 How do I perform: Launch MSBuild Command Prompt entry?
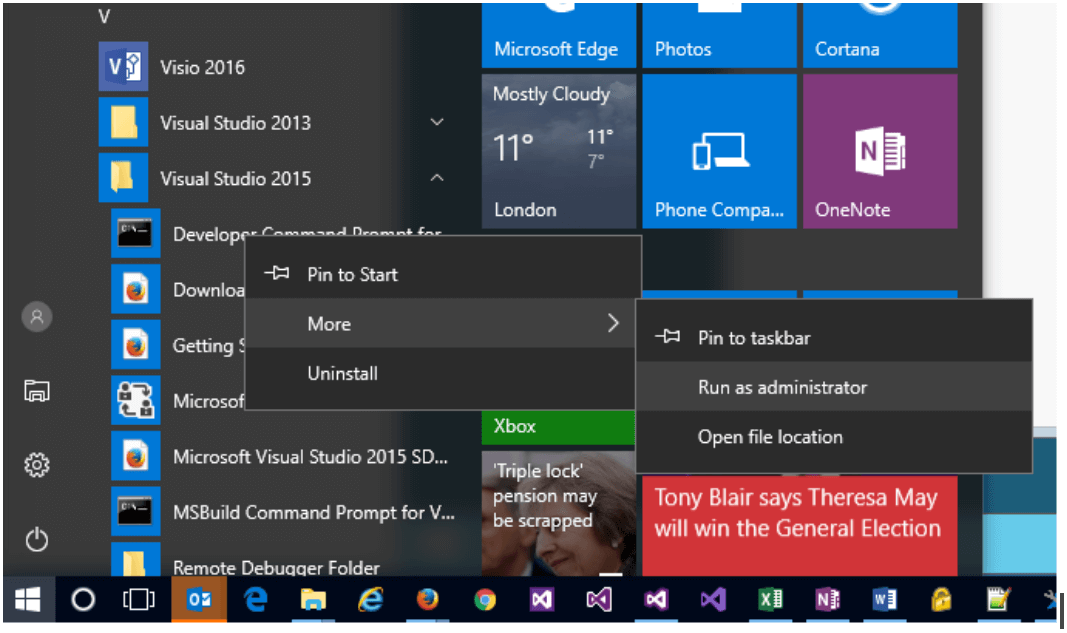[313, 513]
